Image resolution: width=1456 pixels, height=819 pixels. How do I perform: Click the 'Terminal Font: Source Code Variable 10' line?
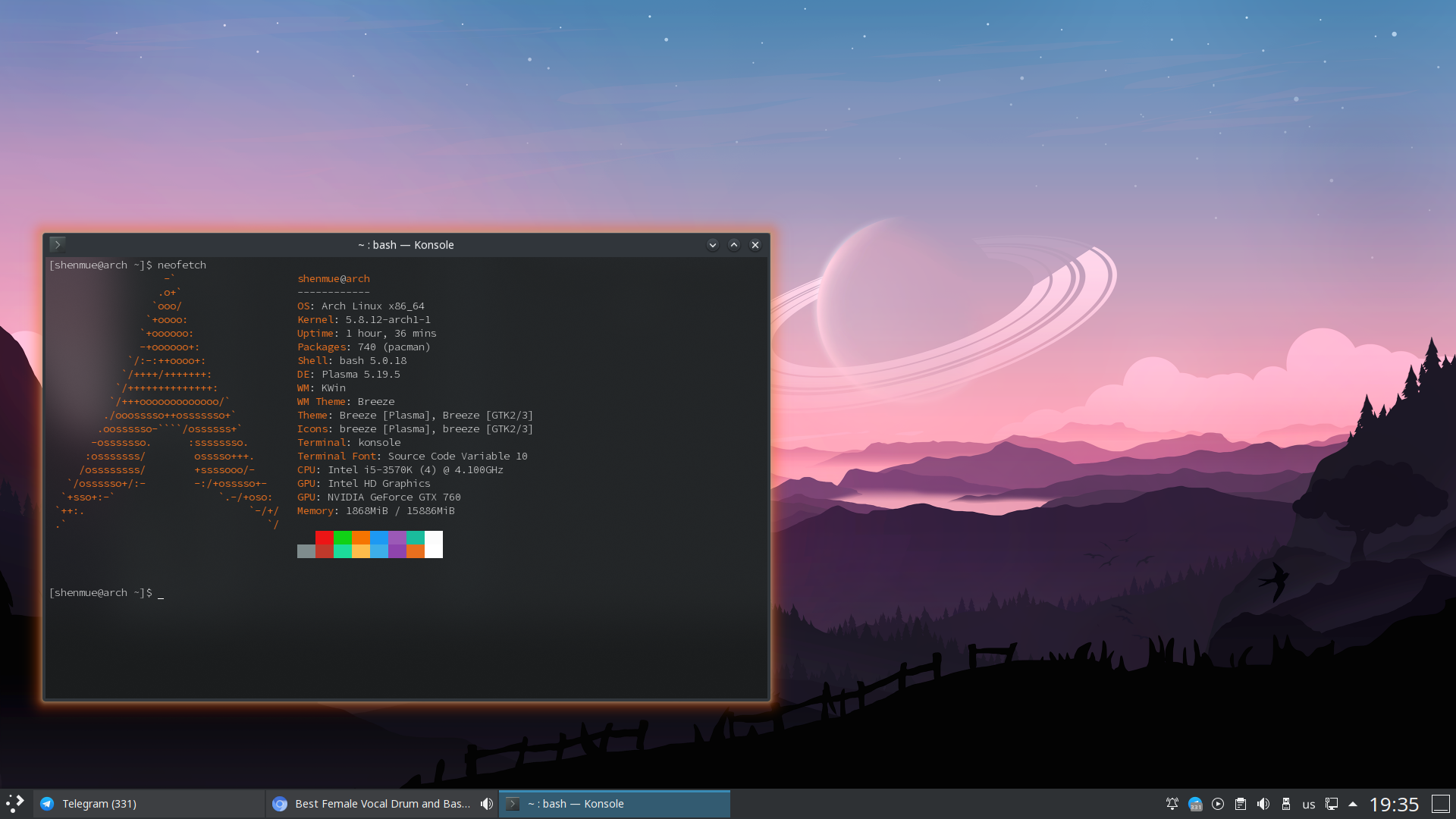(413, 457)
